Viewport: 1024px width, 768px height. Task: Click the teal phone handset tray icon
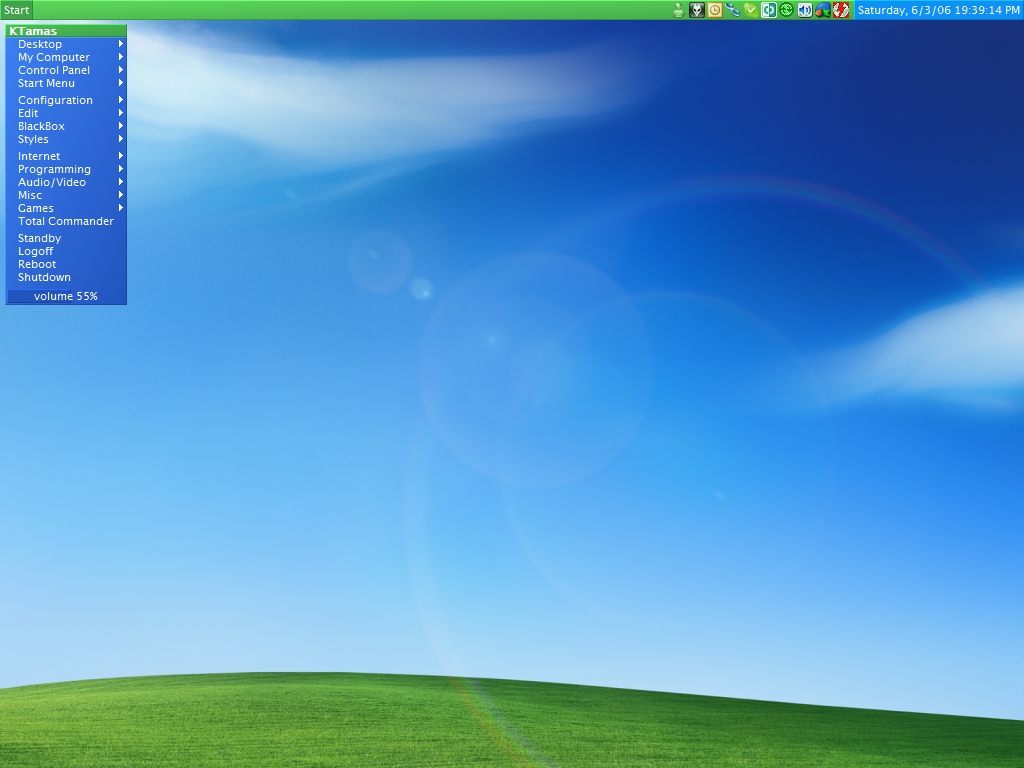[769, 10]
